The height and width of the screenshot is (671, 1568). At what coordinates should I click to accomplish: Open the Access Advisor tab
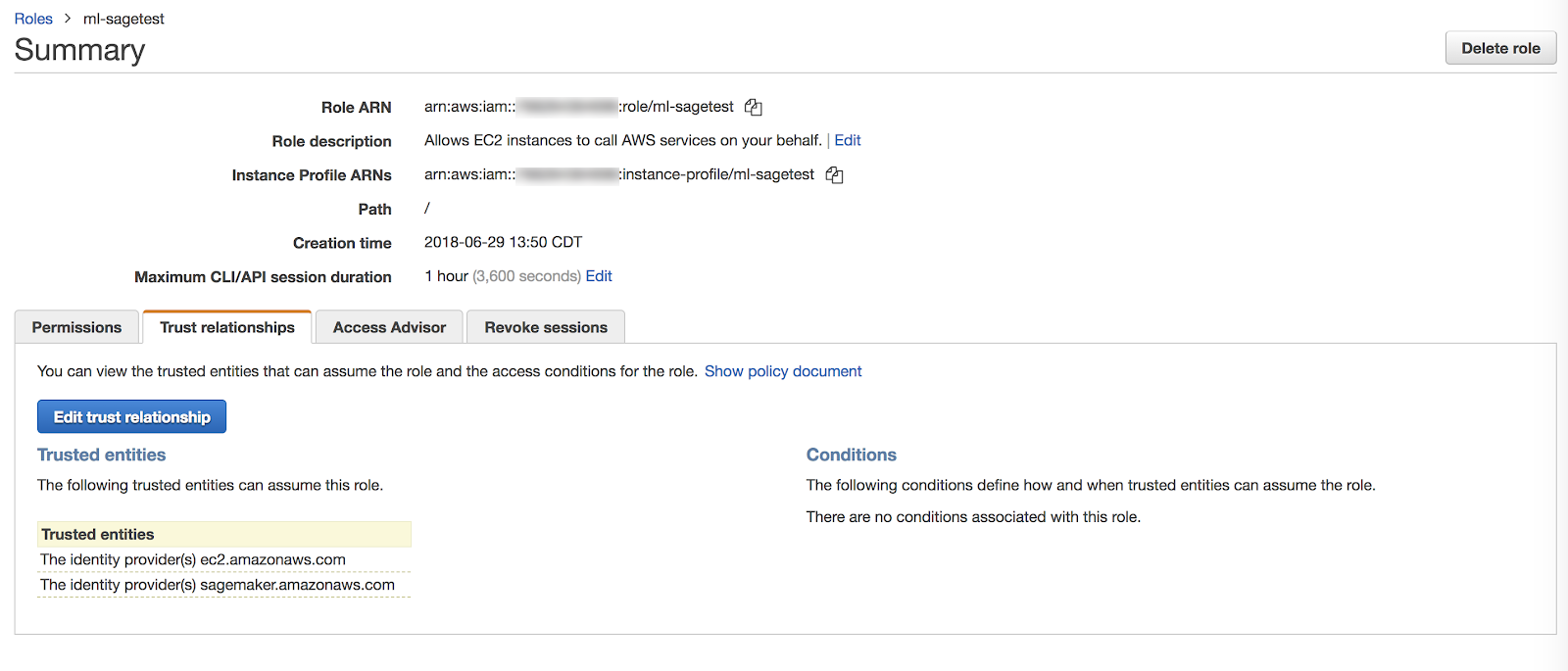[389, 327]
